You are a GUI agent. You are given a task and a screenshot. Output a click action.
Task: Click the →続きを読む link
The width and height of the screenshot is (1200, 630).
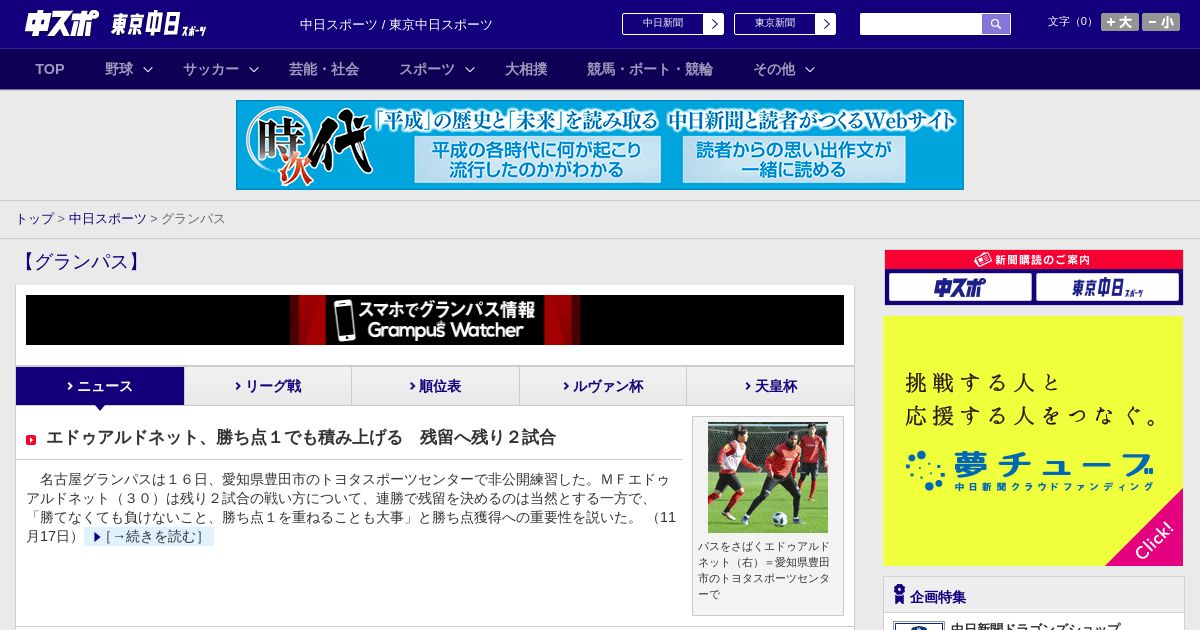(149, 537)
